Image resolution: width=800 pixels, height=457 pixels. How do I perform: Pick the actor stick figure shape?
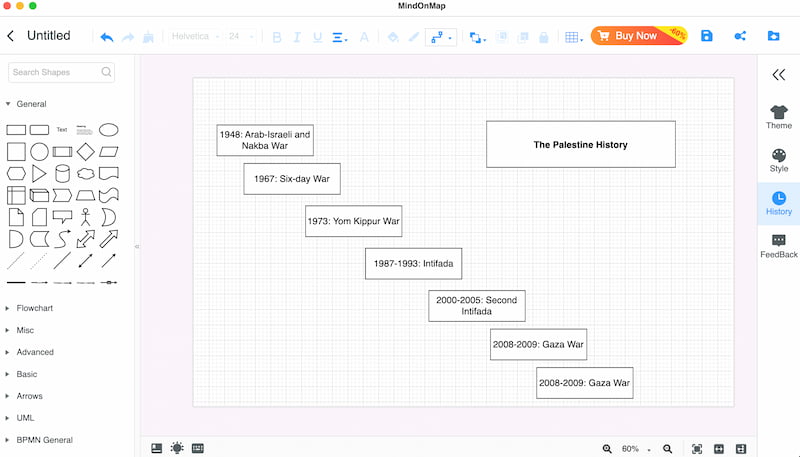(x=85, y=217)
